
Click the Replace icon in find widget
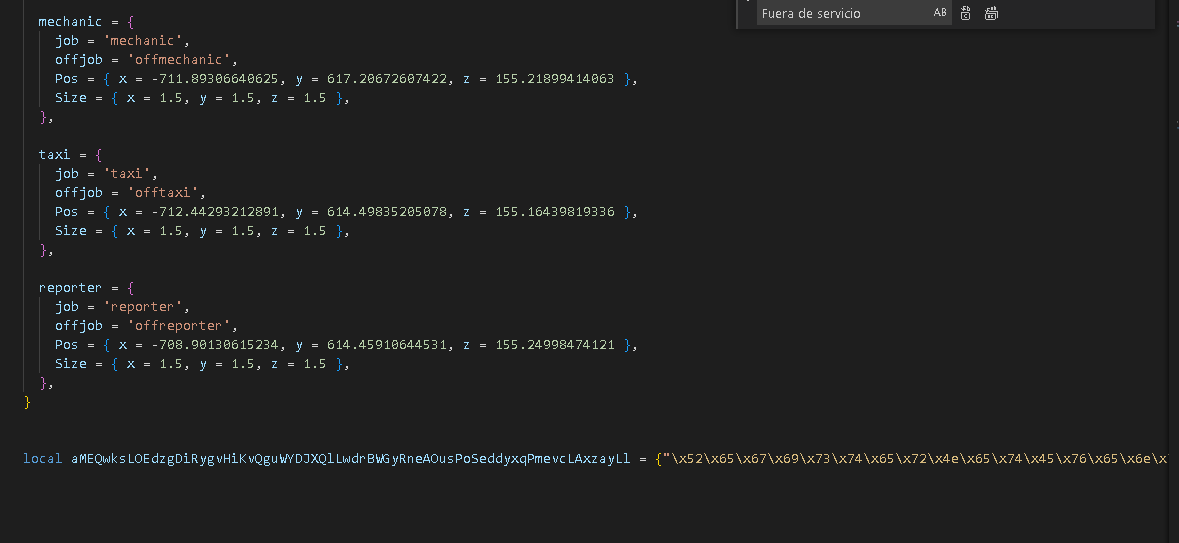(966, 13)
